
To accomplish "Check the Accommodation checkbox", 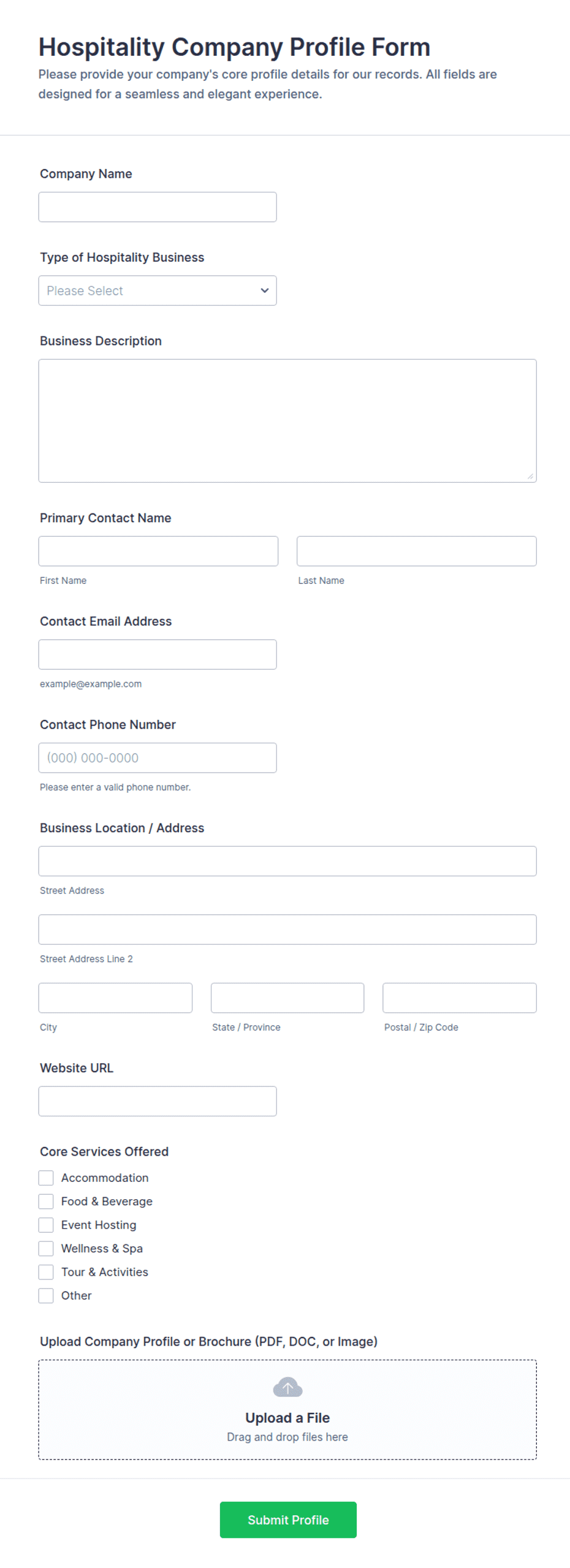I will [46, 1177].
